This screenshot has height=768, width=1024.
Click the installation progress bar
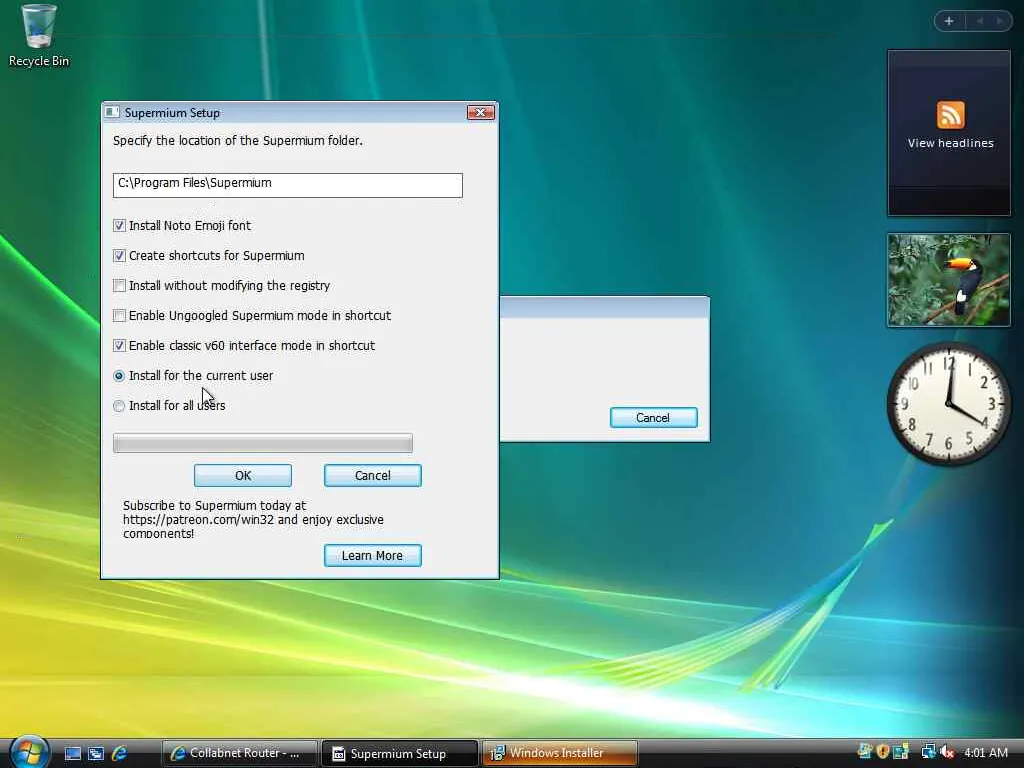pyautogui.click(x=263, y=443)
